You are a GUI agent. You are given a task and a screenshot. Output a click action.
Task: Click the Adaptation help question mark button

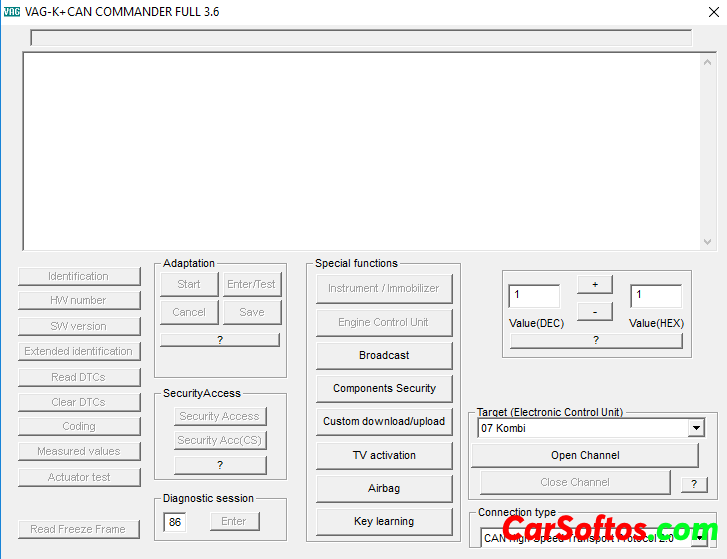pyautogui.click(x=220, y=340)
